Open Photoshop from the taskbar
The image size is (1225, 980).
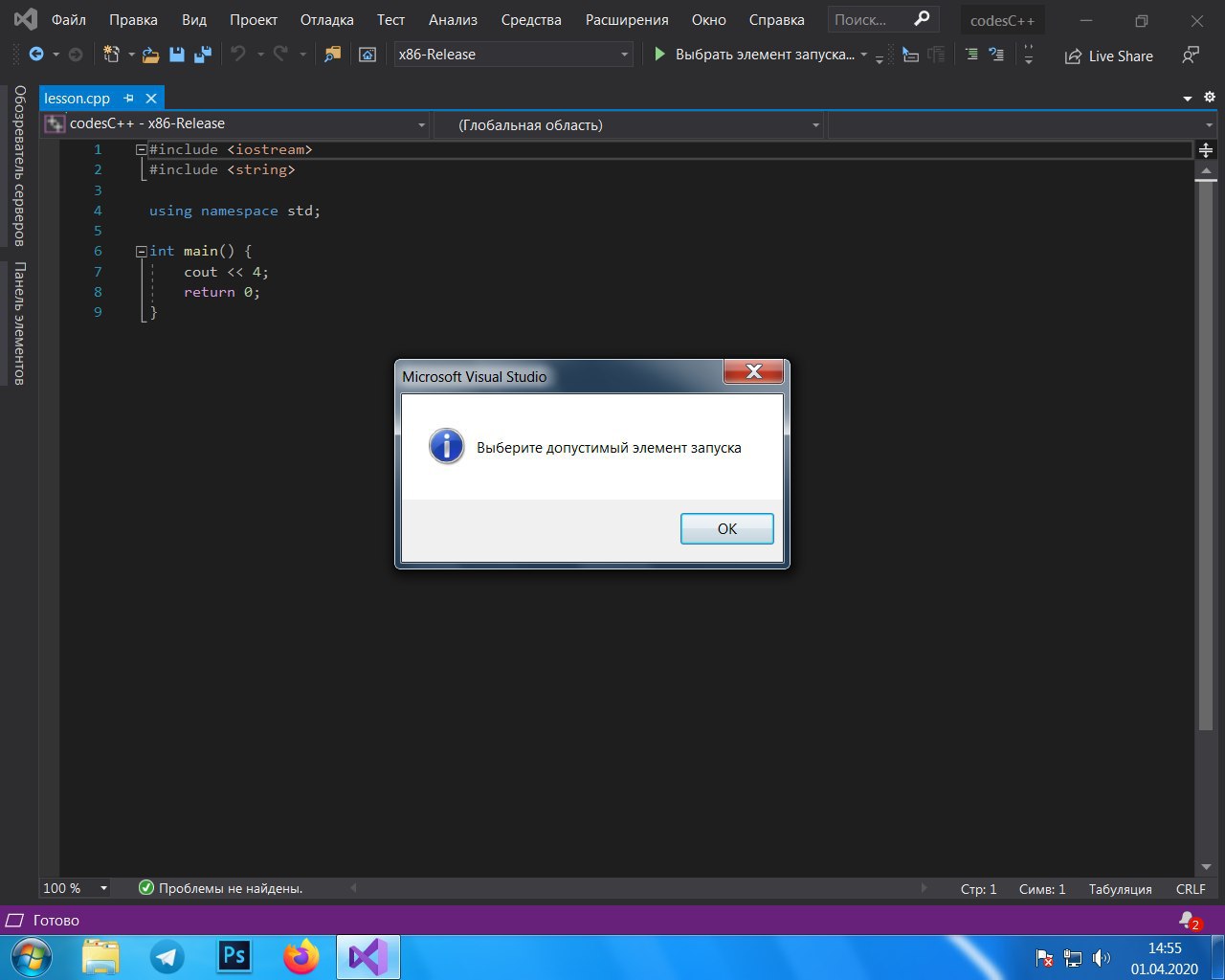234,957
